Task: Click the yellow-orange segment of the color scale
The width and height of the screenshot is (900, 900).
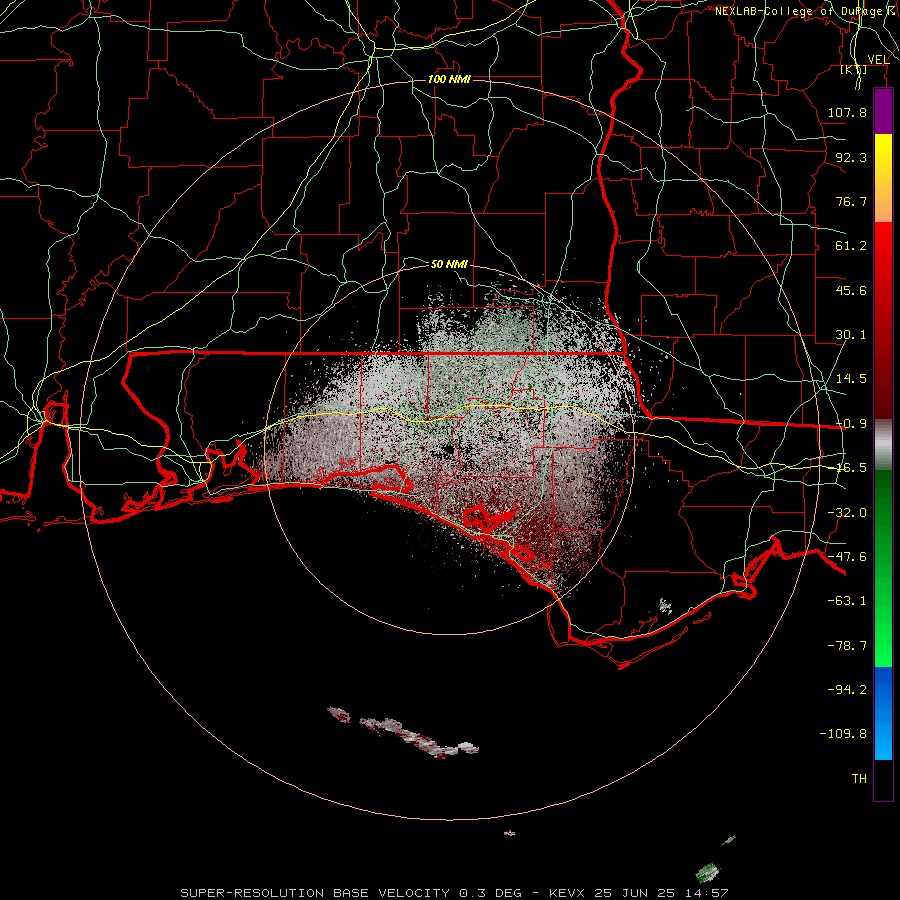Action: click(x=883, y=178)
